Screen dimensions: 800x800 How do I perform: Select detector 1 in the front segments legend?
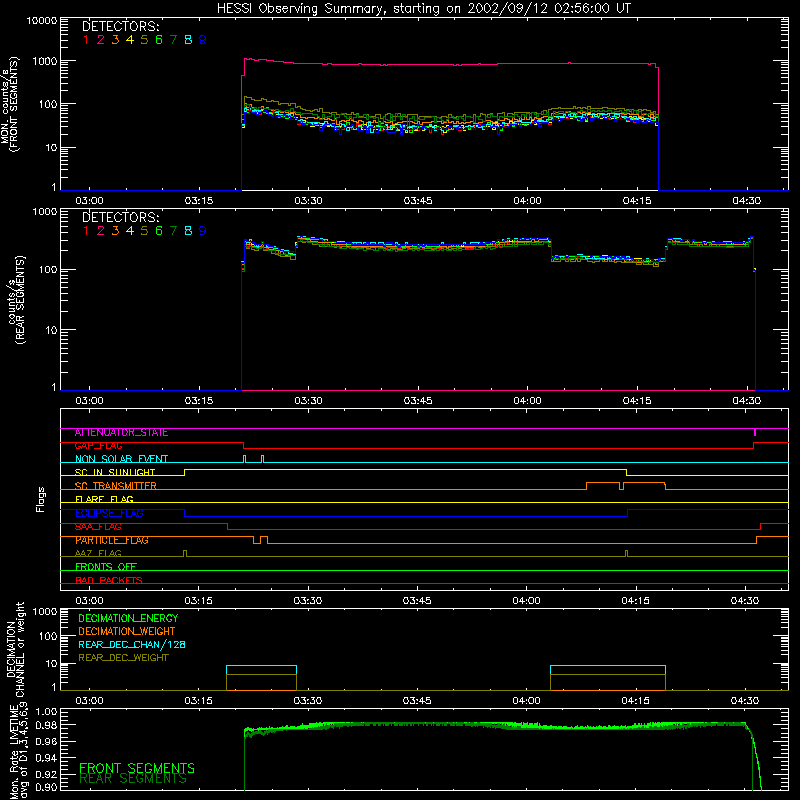pyautogui.click(x=86, y=40)
